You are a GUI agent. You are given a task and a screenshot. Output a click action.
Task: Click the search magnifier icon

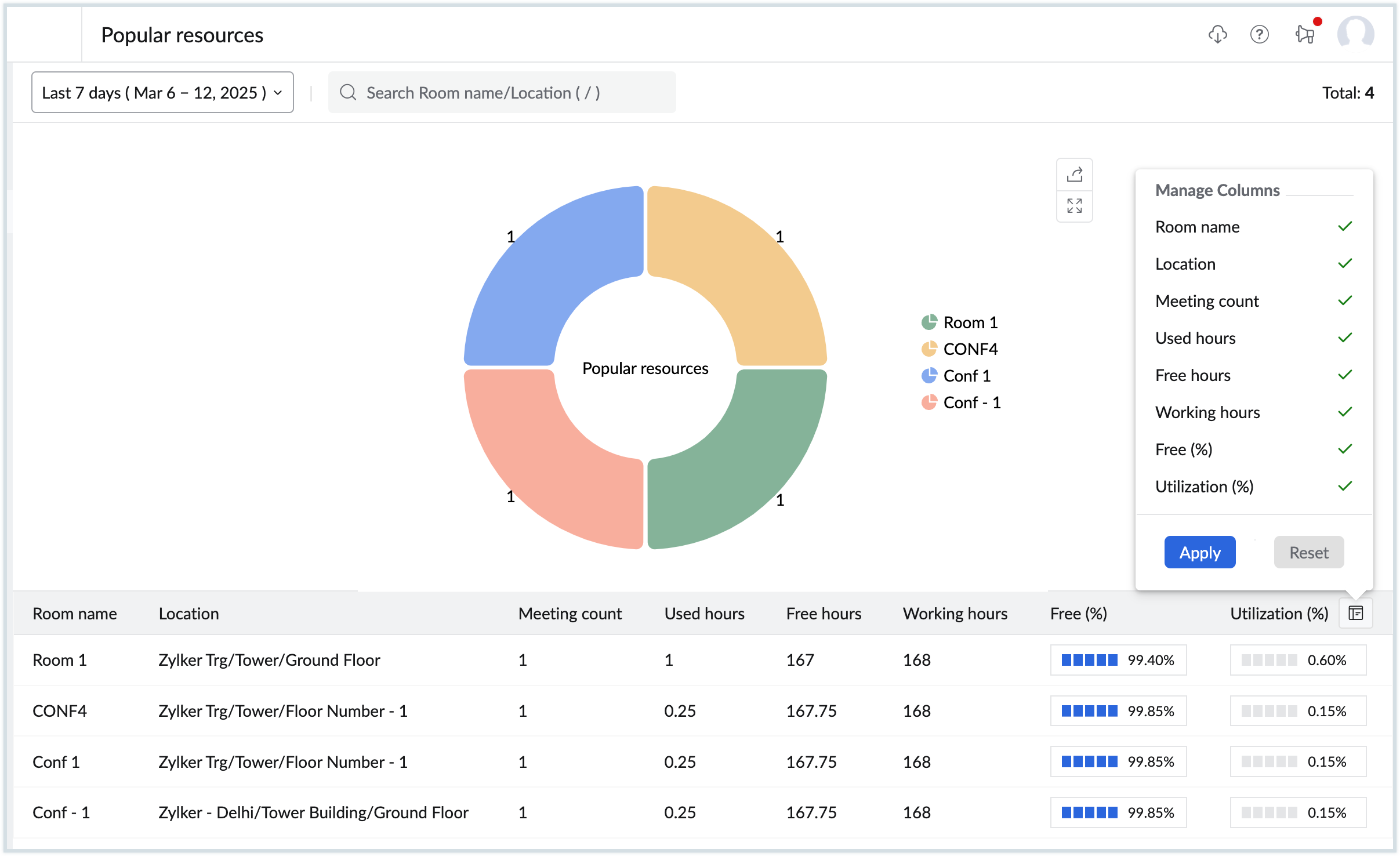coord(348,93)
